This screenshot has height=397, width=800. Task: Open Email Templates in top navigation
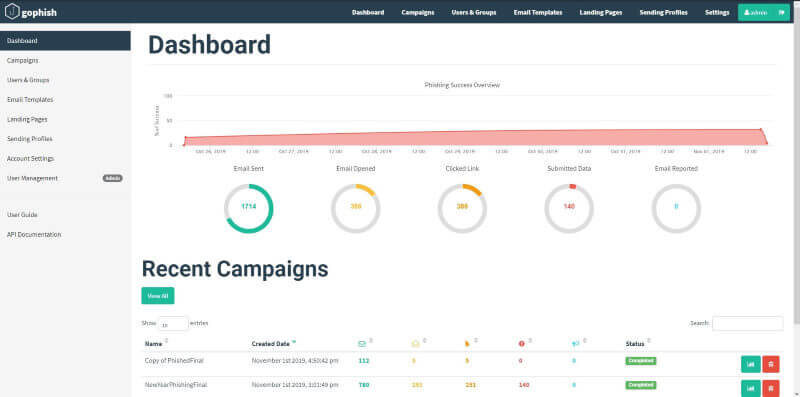coord(538,12)
